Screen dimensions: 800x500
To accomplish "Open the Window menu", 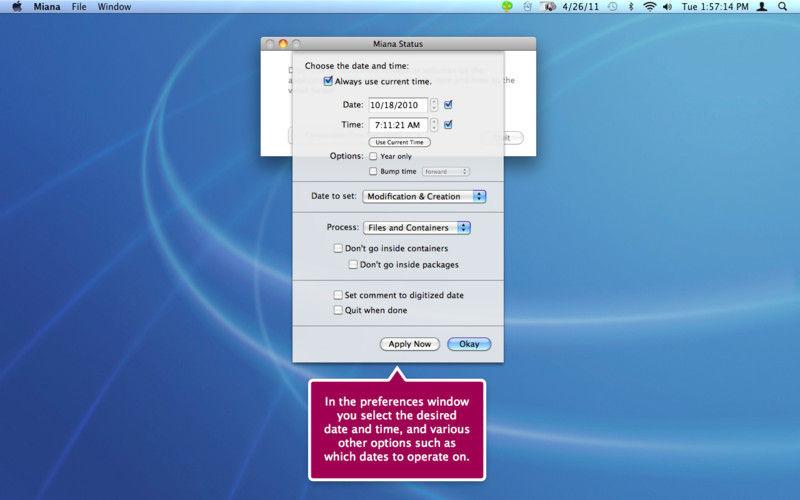I will (114, 7).
